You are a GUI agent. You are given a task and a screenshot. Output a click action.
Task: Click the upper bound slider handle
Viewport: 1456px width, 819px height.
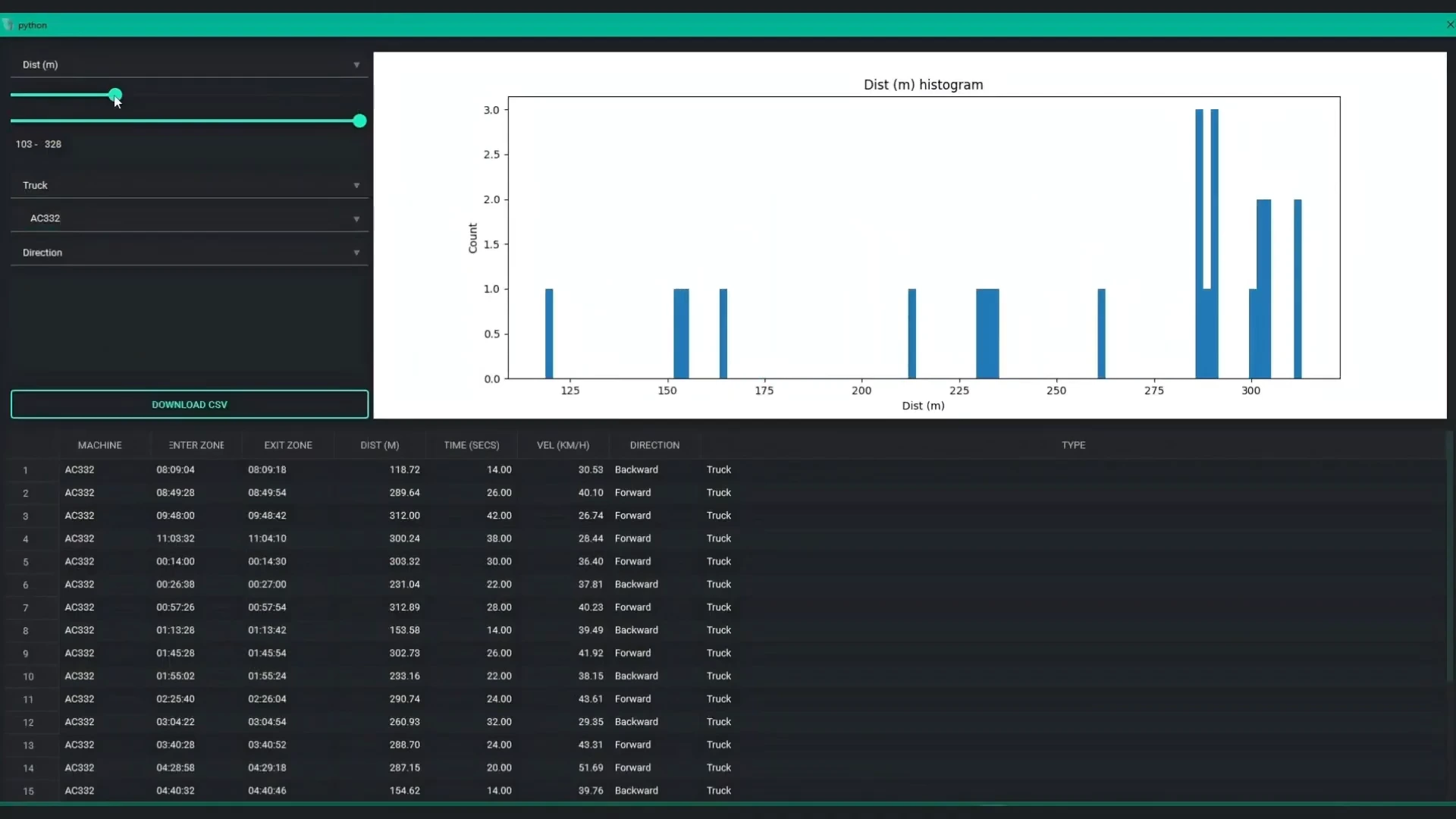click(359, 121)
